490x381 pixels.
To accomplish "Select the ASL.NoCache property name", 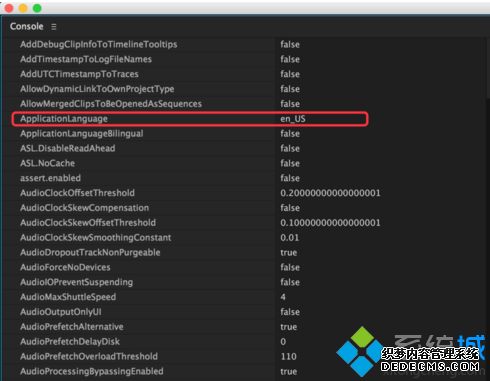I will [47, 163].
